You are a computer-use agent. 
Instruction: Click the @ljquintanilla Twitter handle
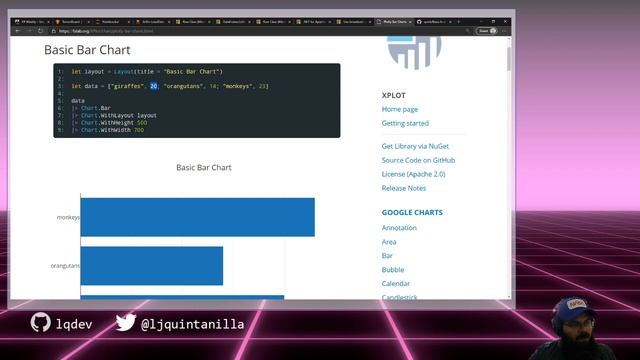click(x=192, y=324)
